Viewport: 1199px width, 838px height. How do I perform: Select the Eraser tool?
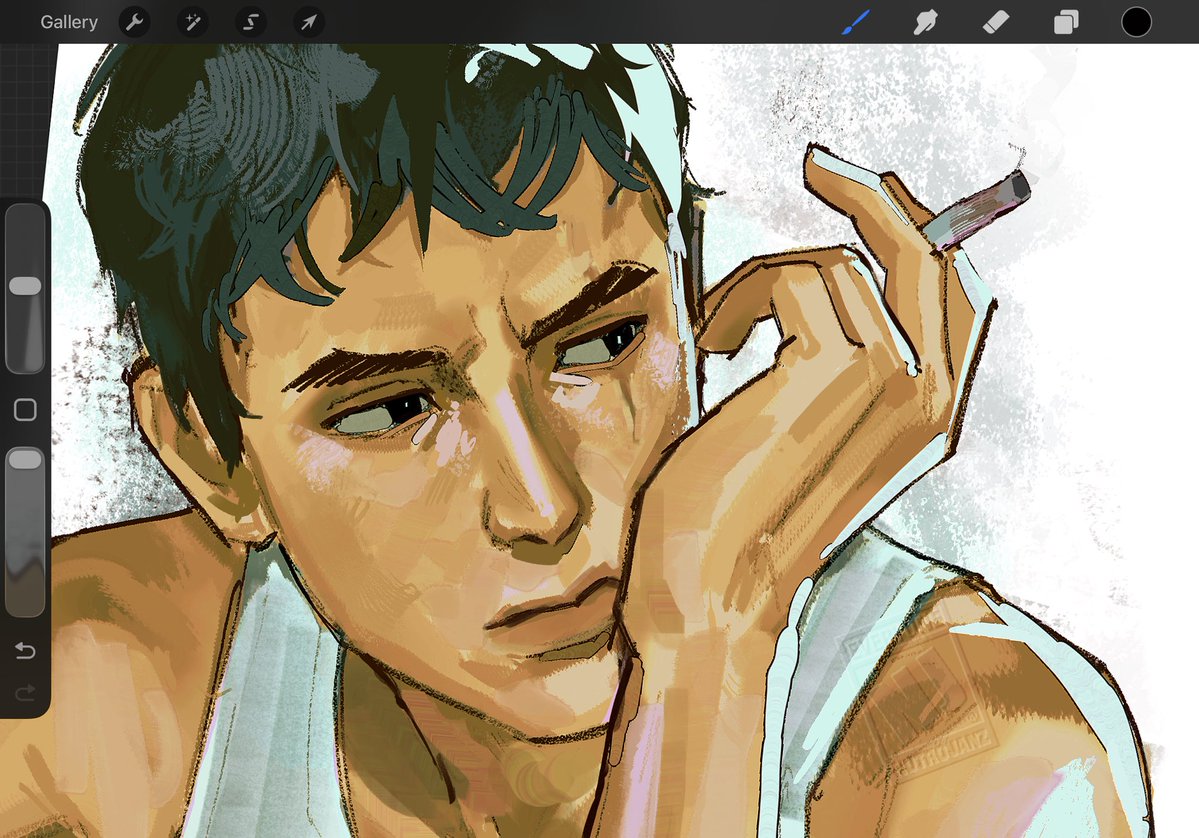(996, 22)
